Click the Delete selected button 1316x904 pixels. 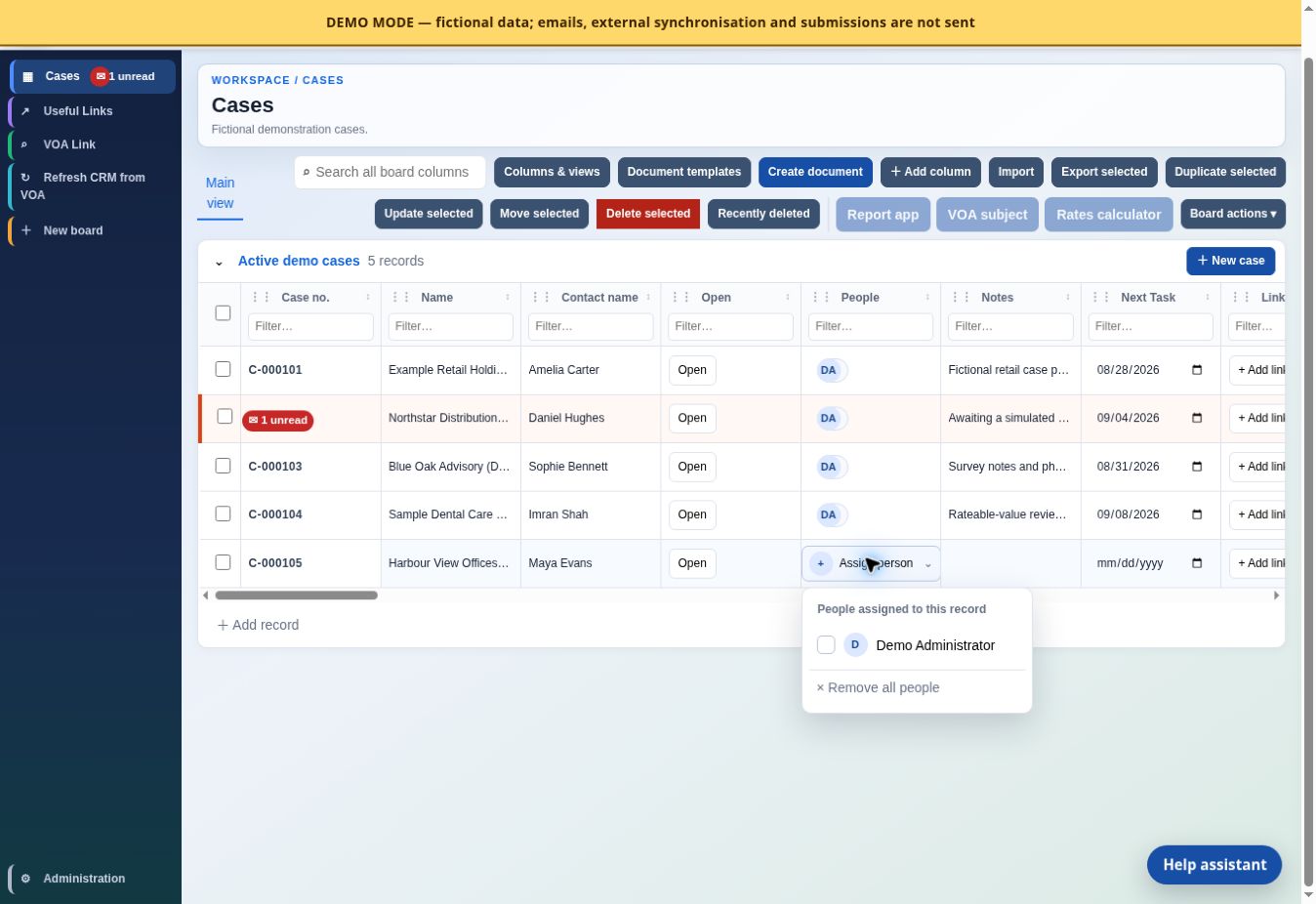click(648, 214)
